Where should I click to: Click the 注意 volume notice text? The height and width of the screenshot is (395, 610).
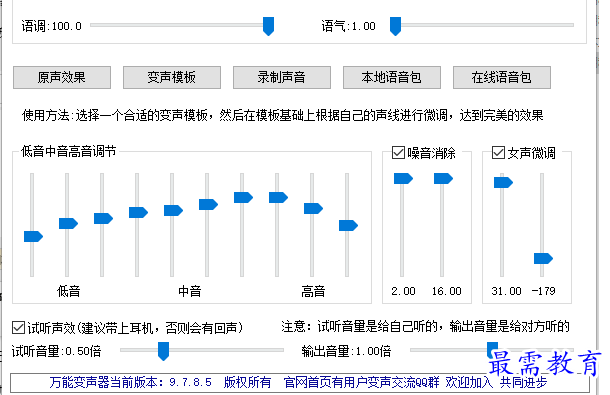point(426,327)
